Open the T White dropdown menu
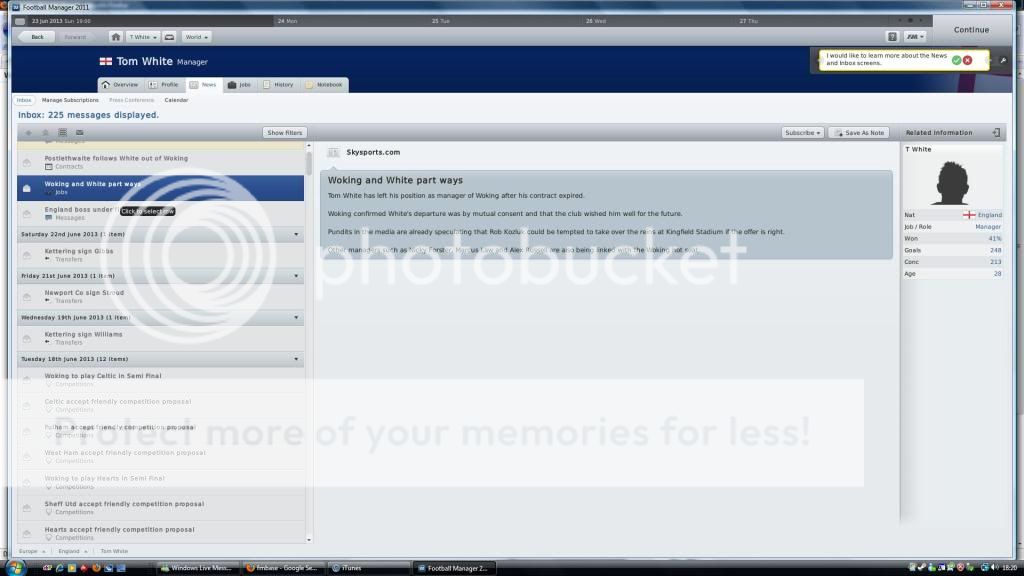This screenshot has height=576, width=1024. click(x=142, y=37)
